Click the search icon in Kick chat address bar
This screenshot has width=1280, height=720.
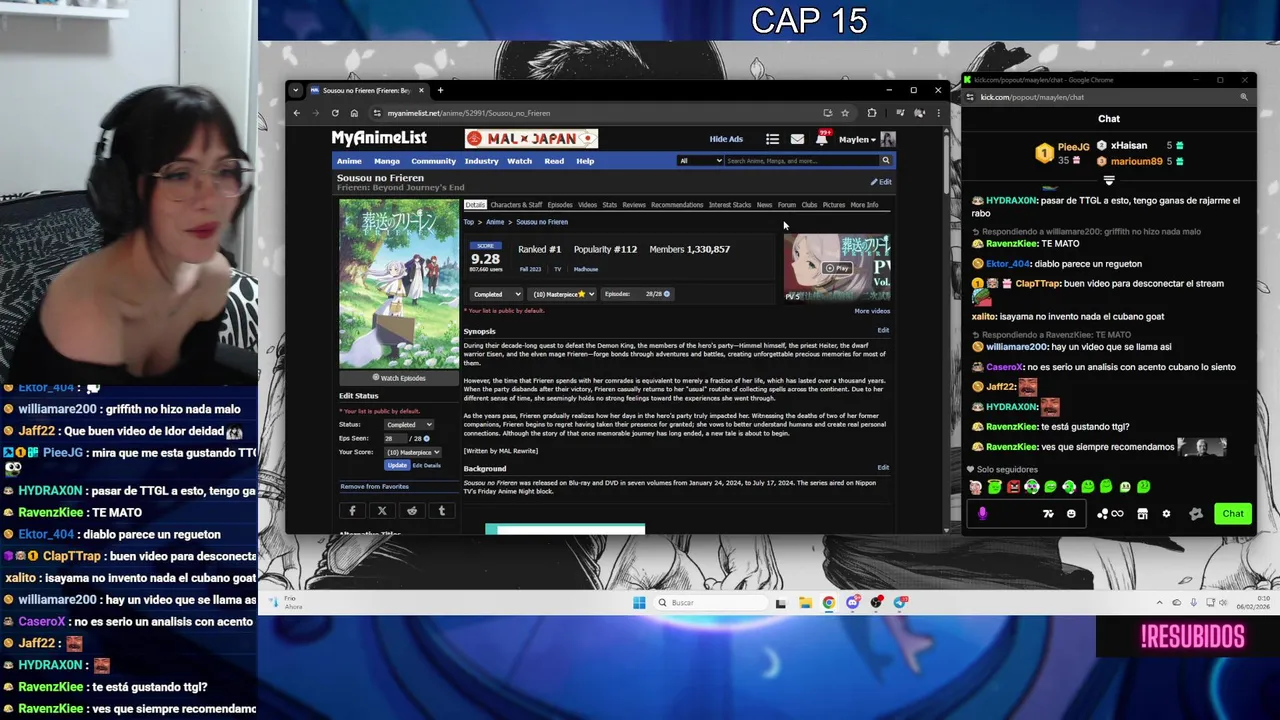[1244, 97]
